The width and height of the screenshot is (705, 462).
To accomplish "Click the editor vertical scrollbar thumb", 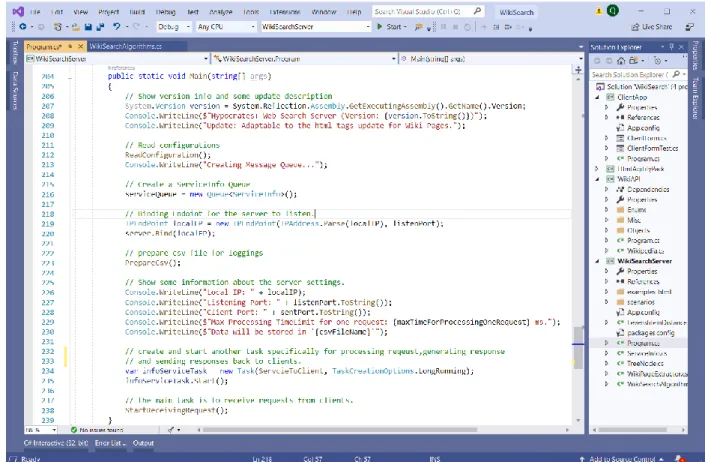I will point(578,348).
